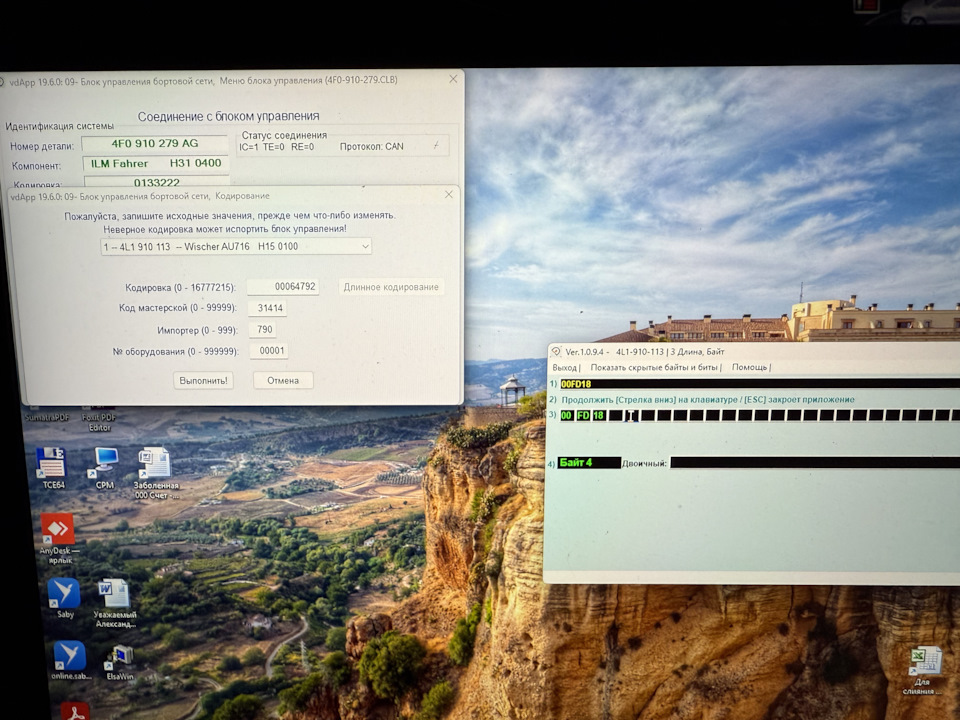Select byte cell FD in row 3
This screenshot has width=960, height=720.
(583, 416)
